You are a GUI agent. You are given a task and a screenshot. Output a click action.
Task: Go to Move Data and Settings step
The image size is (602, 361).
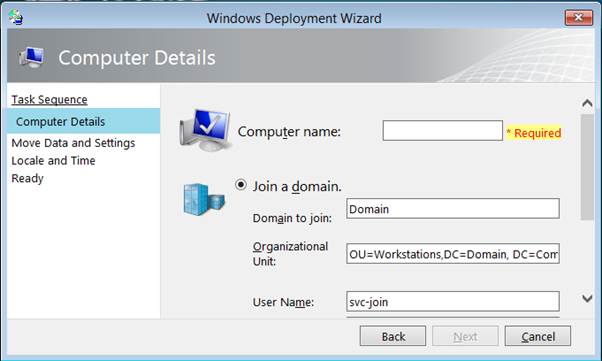click(73, 143)
